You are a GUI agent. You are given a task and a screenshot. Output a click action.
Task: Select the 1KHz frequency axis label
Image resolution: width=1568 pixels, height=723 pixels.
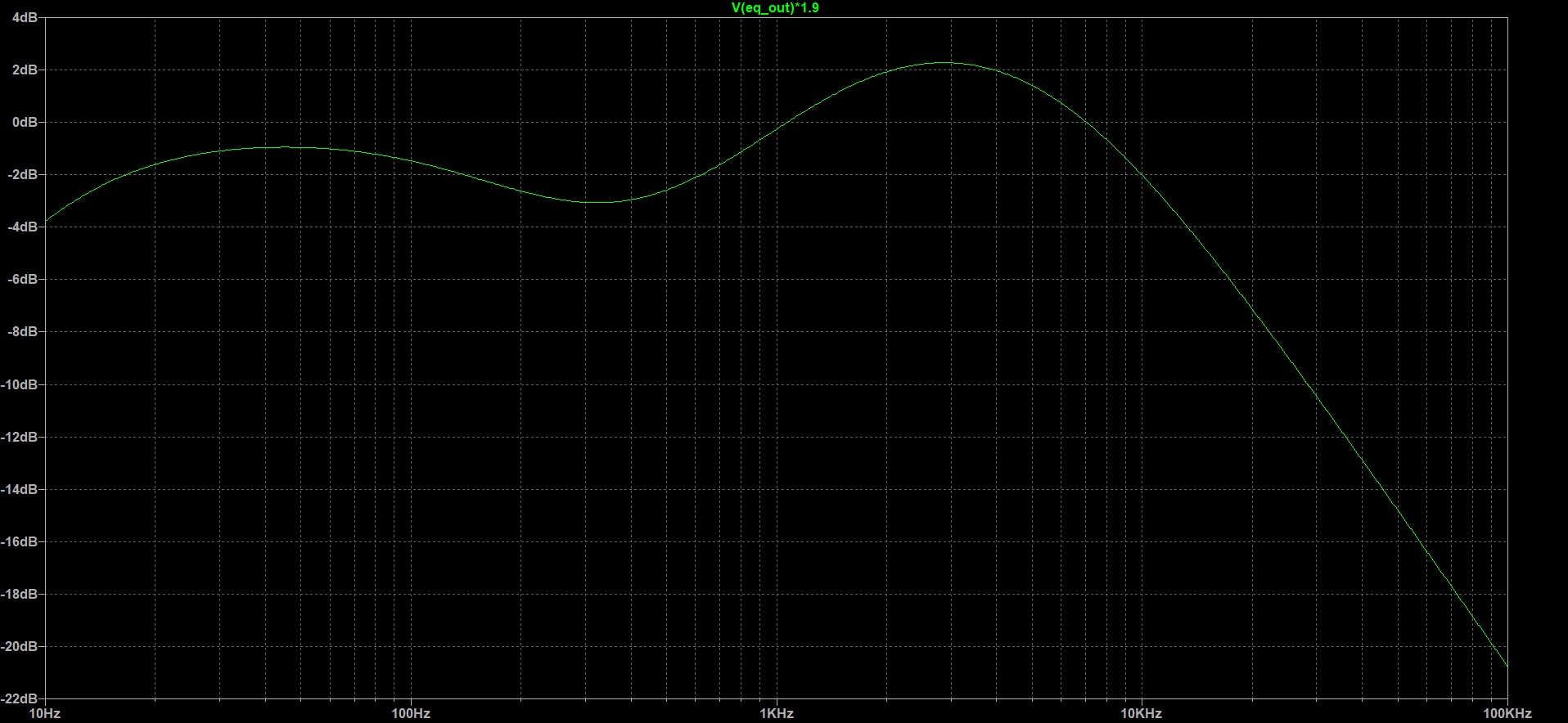tap(777, 713)
